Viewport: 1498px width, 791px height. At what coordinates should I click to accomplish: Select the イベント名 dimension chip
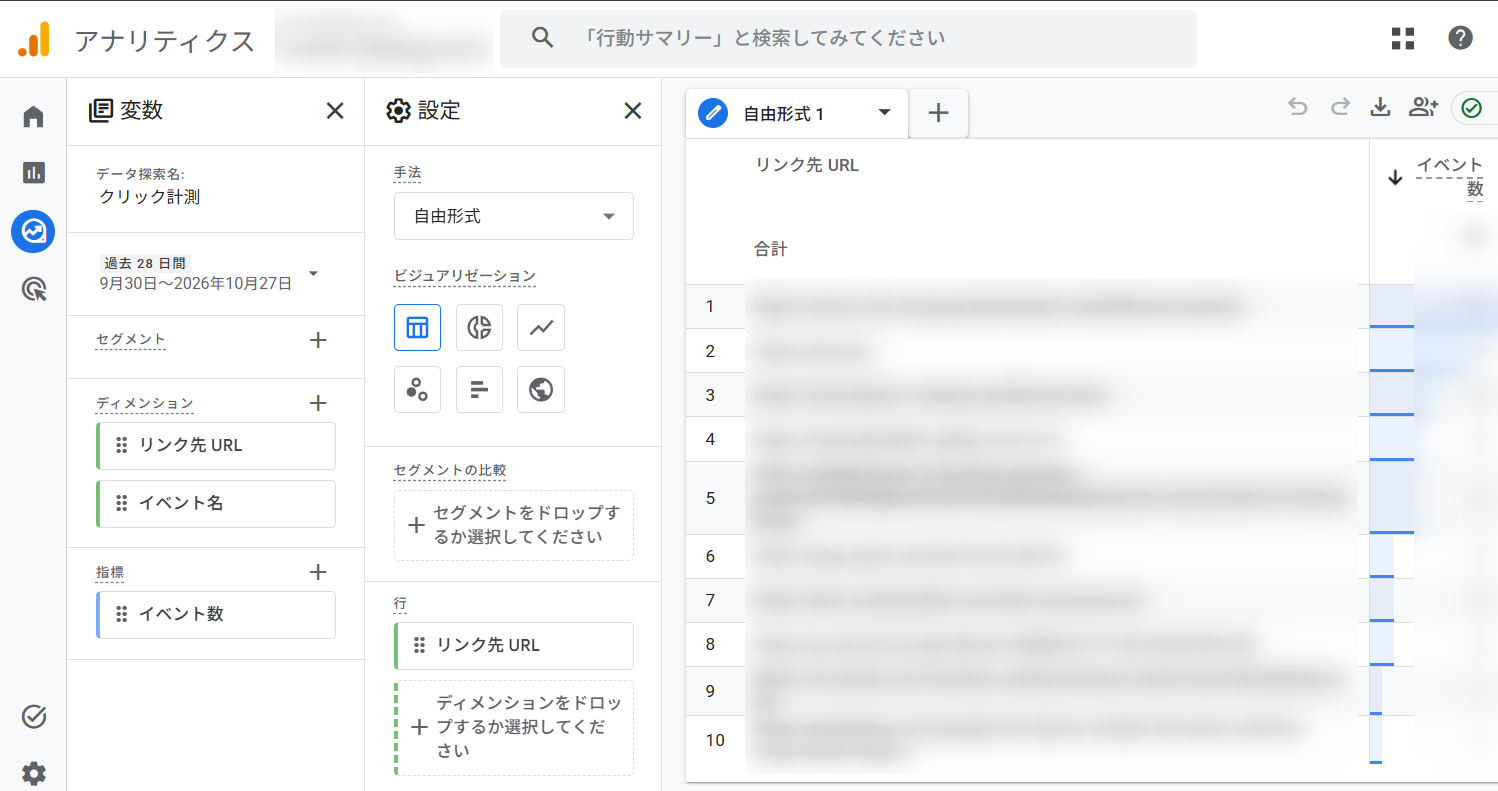pos(216,504)
